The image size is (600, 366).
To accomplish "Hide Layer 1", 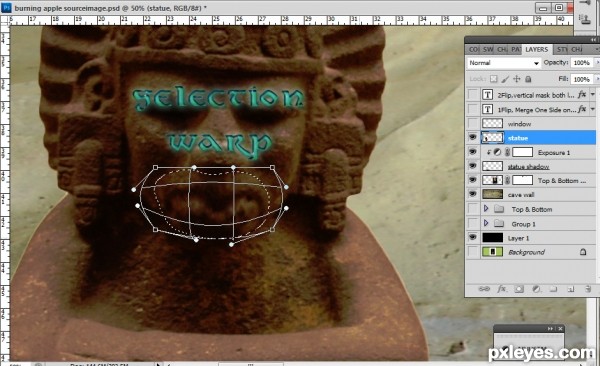I will pos(473,238).
